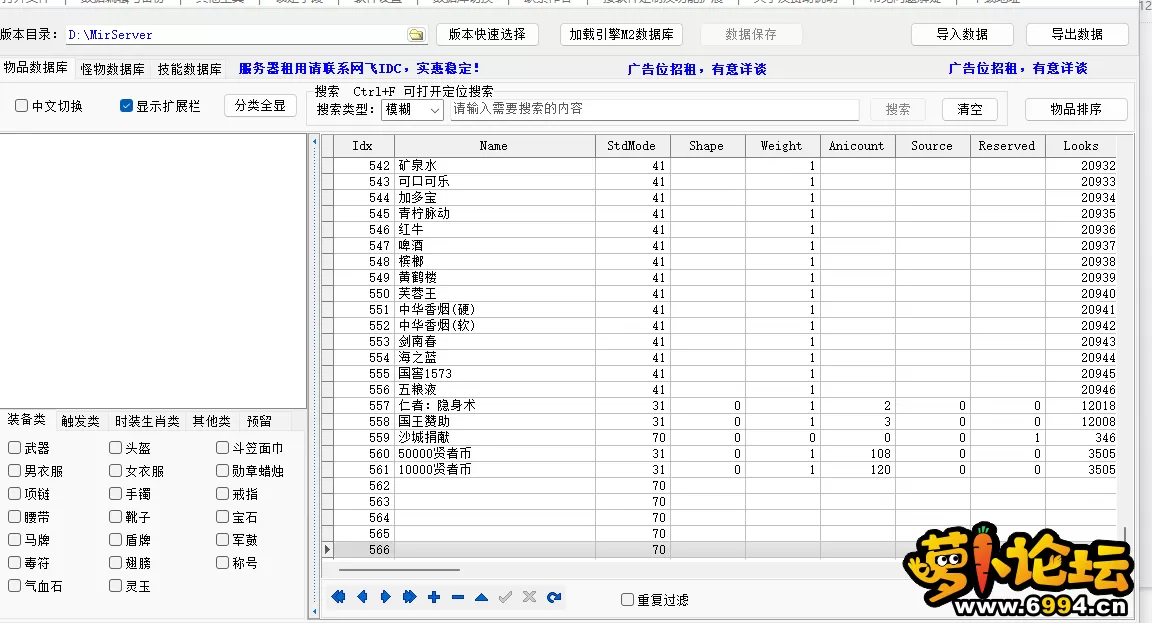
Task: Check the 手镯 checkbox
Action: point(115,494)
